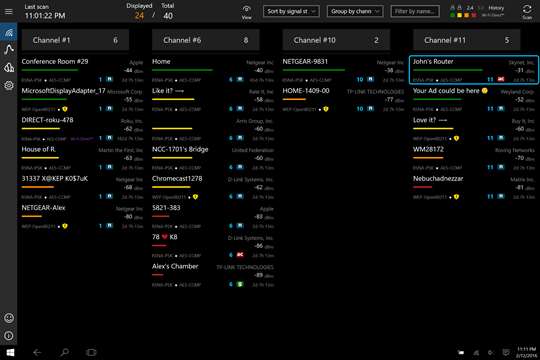Select MicrosoftDisplayAdapter_17 network
Screen dimensions: 540x360
[82, 100]
